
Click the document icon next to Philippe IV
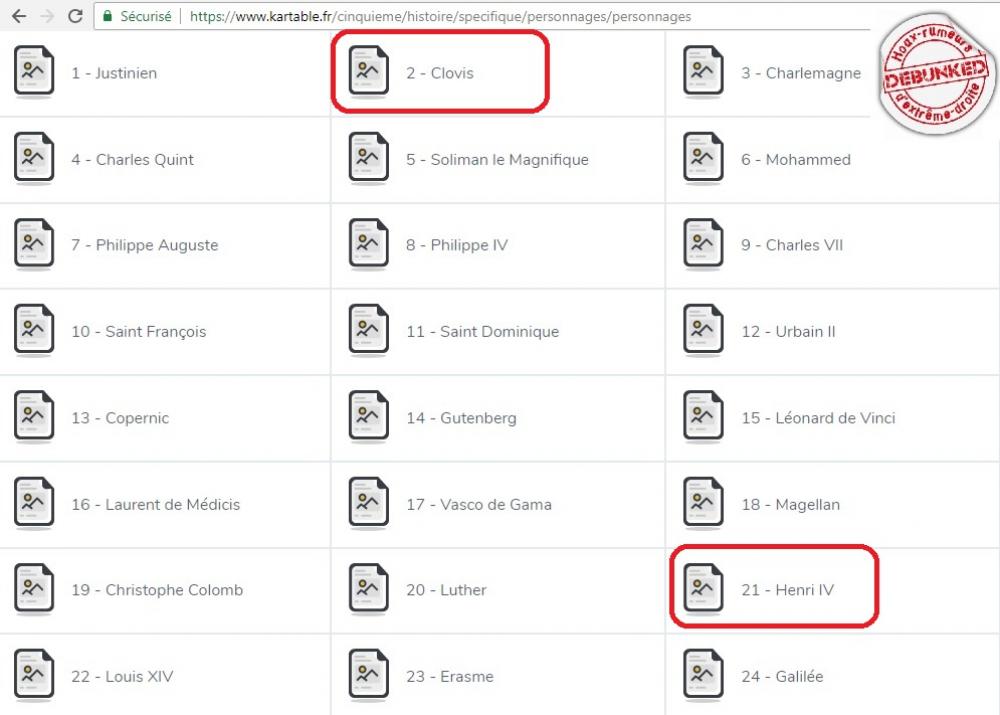(368, 245)
